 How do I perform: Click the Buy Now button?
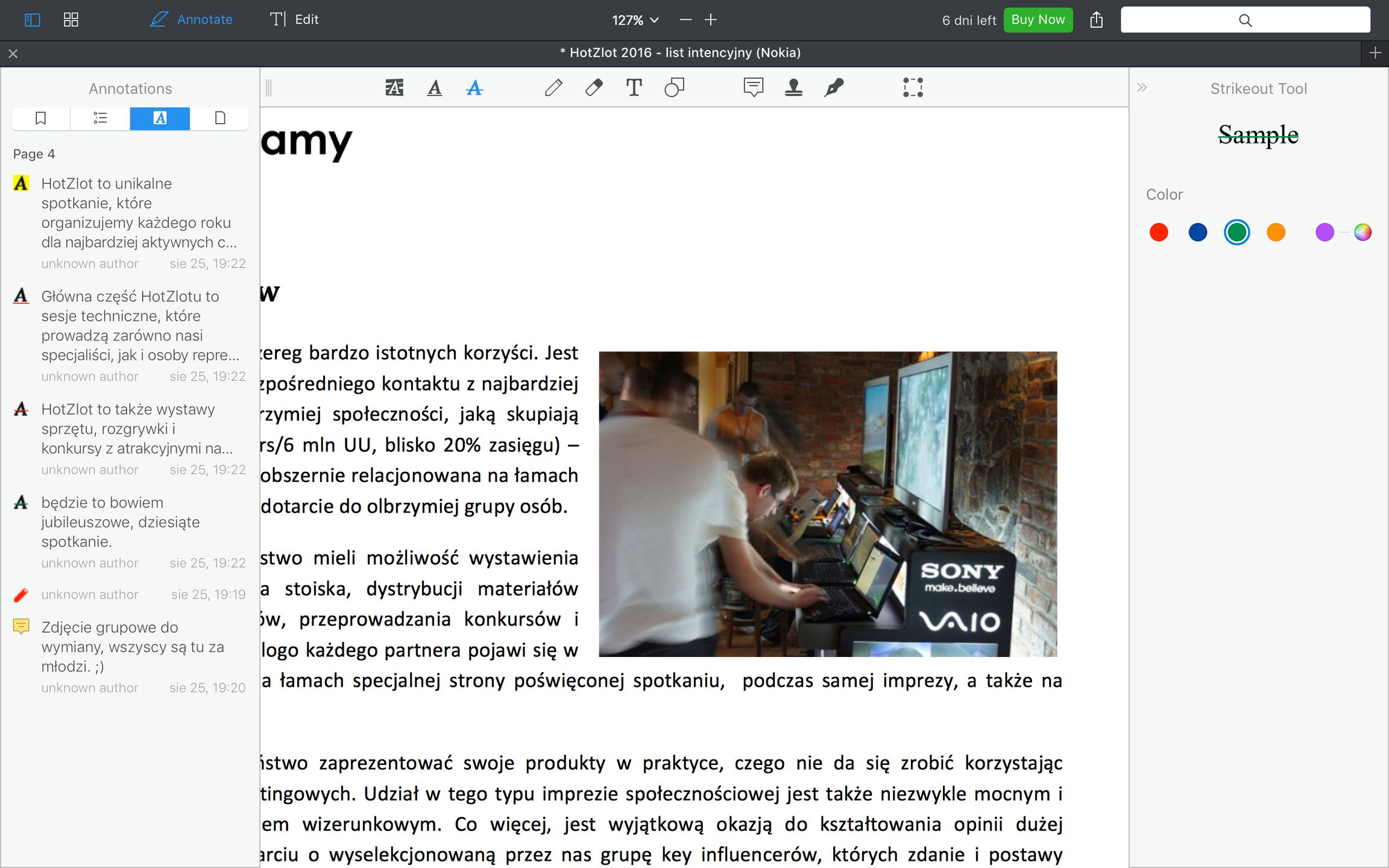(1038, 20)
